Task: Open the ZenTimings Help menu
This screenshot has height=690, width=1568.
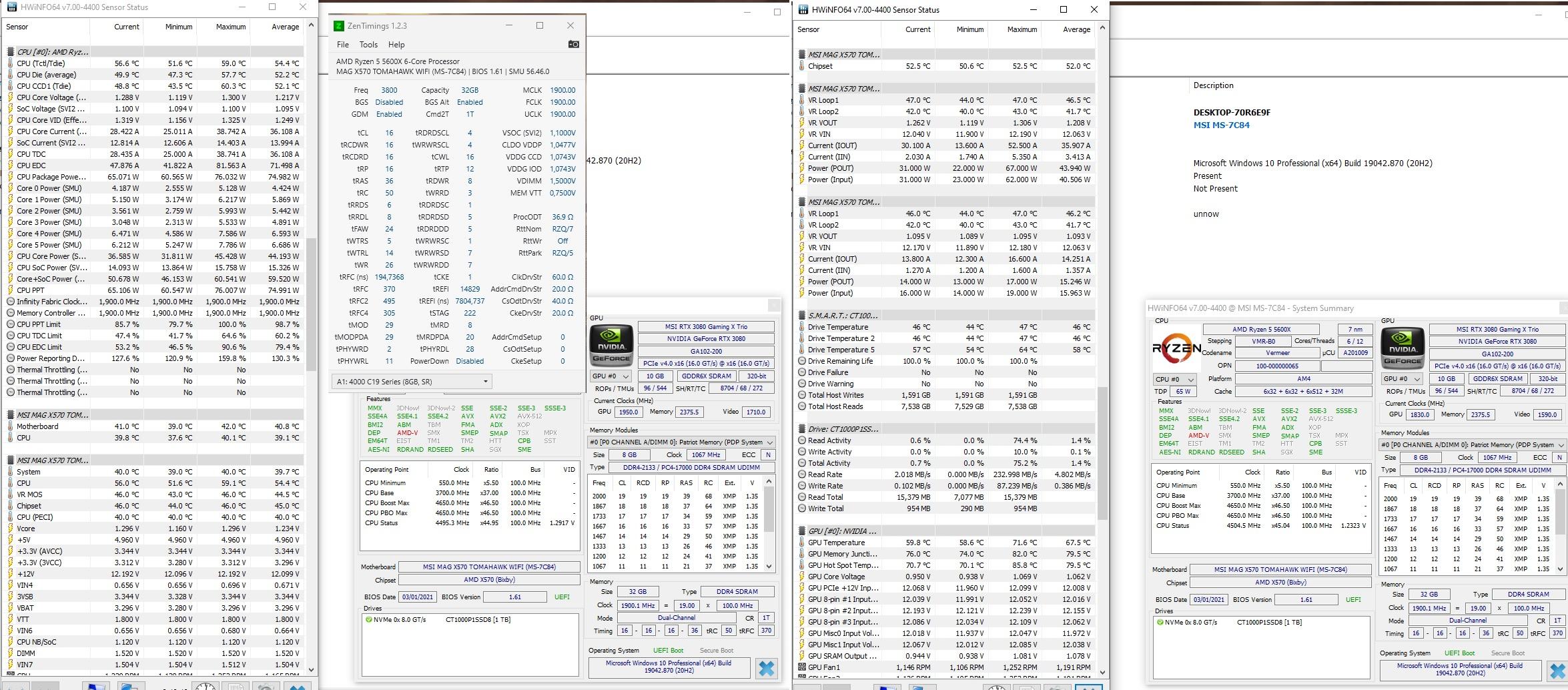Action: pos(396,45)
